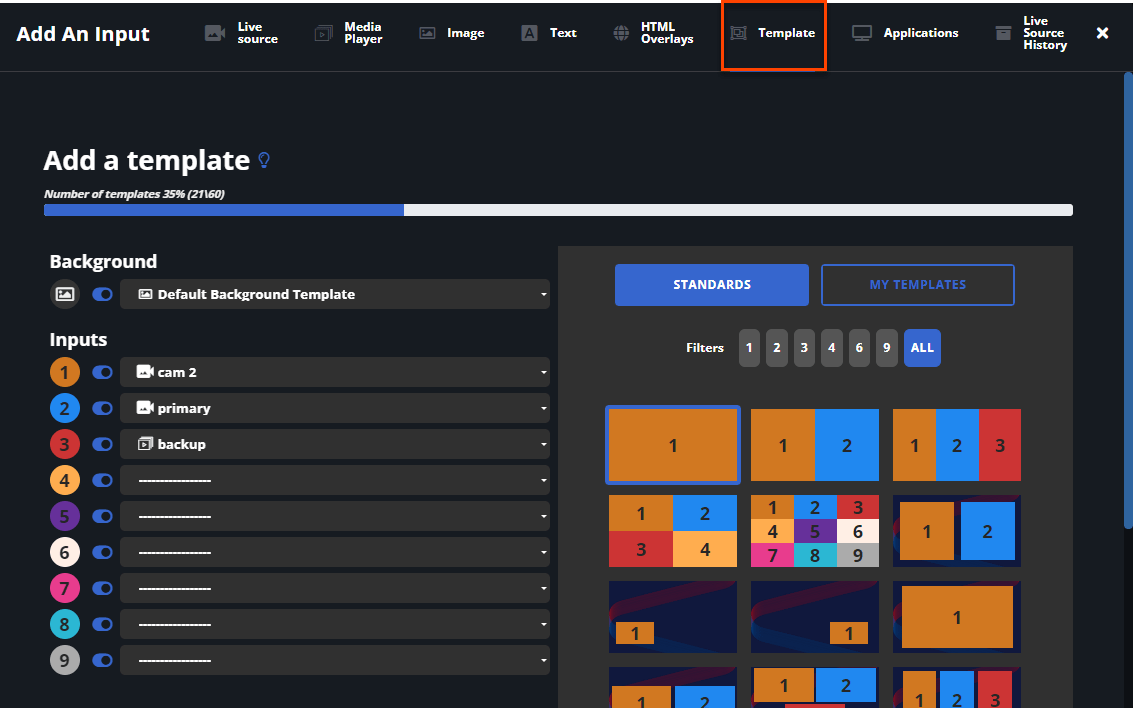Toggle the switch for input 4
The width and height of the screenshot is (1133, 708).
(103, 480)
